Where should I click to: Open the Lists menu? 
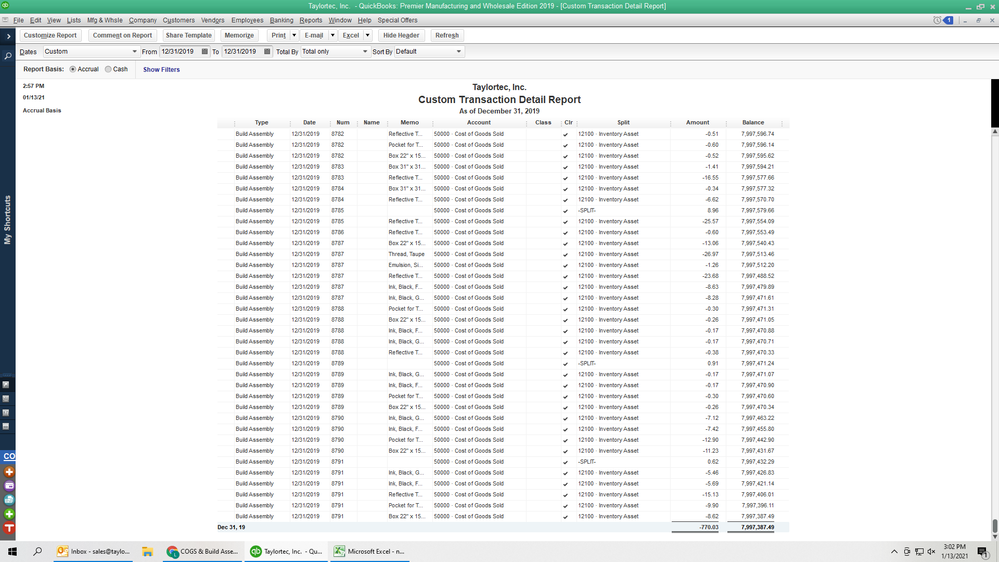(74, 20)
